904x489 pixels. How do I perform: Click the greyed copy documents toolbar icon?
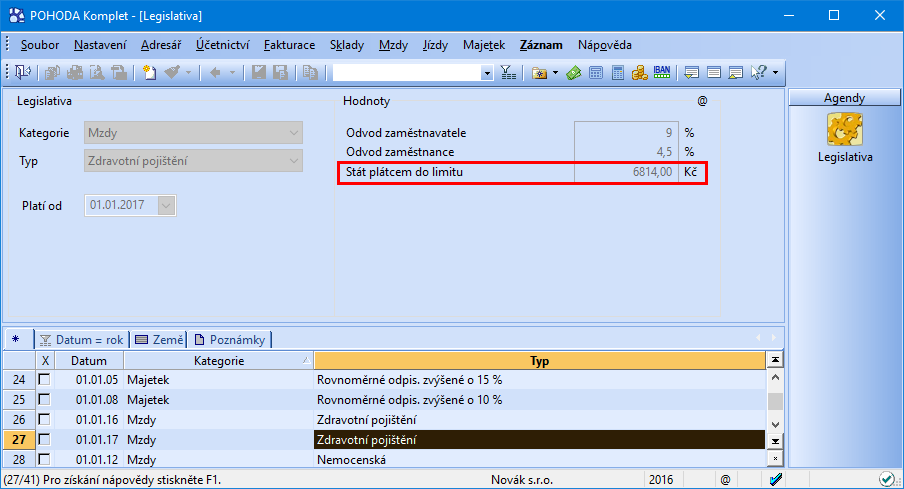(x=52, y=73)
